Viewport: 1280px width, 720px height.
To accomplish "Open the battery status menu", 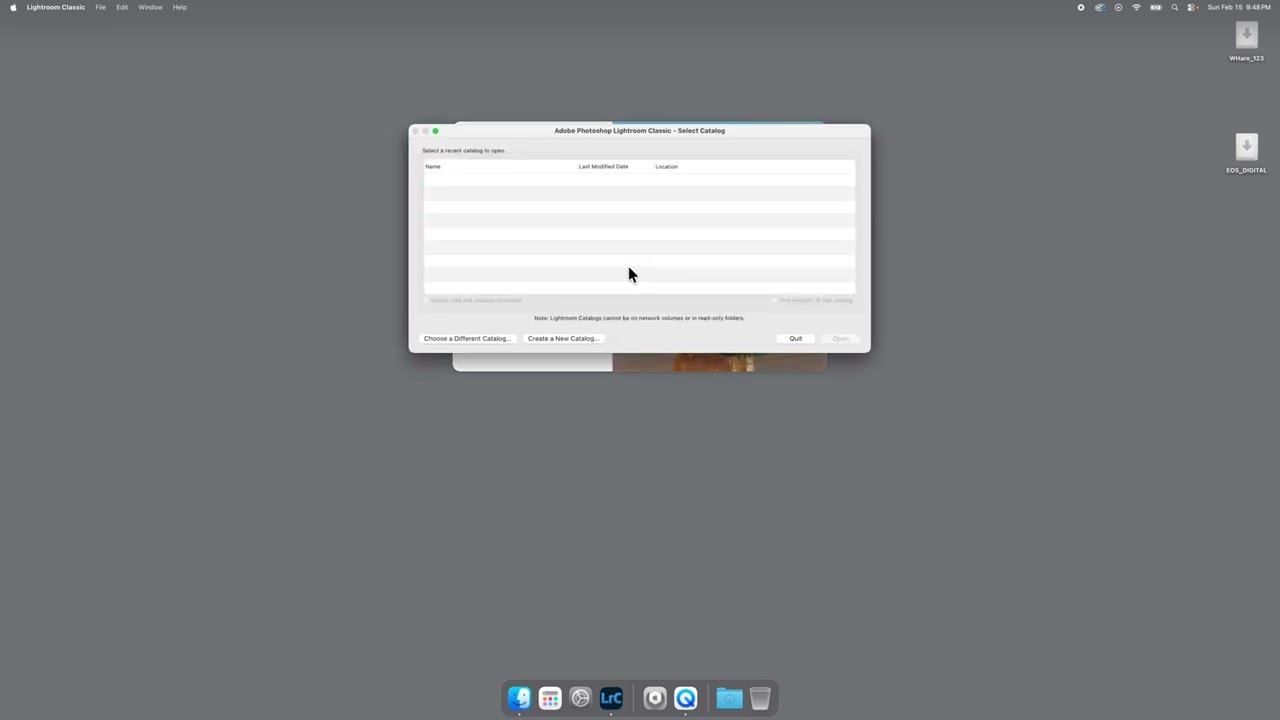I will click(1156, 7).
